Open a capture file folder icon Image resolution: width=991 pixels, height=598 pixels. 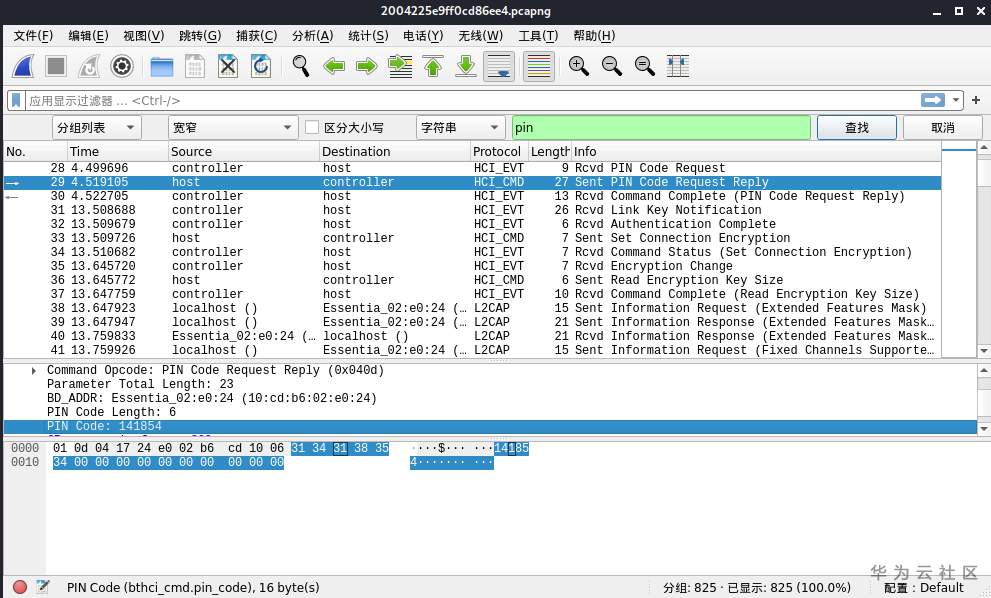point(162,66)
